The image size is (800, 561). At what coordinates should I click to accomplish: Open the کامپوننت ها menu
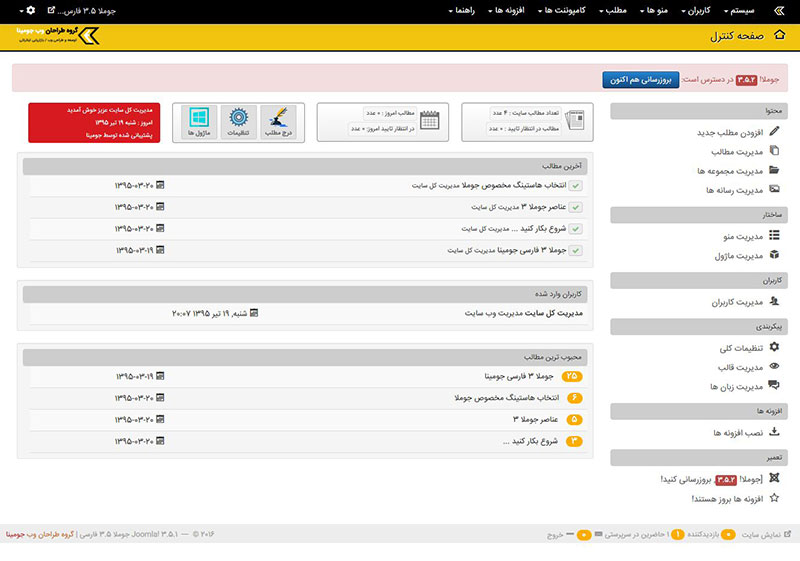(561, 10)
